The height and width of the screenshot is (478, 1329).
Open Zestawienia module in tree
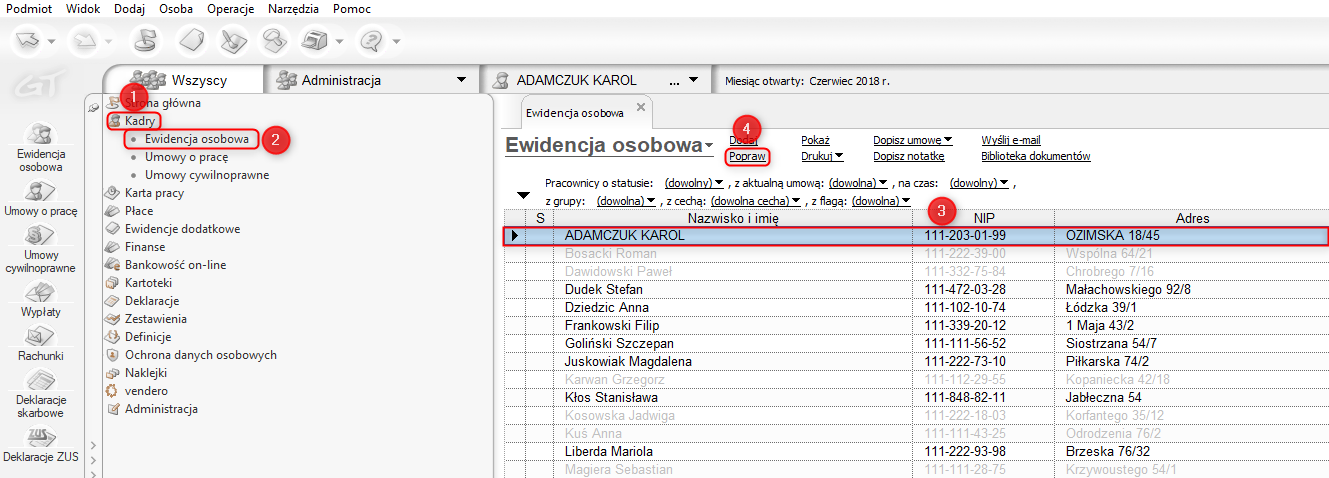[155, 319]
